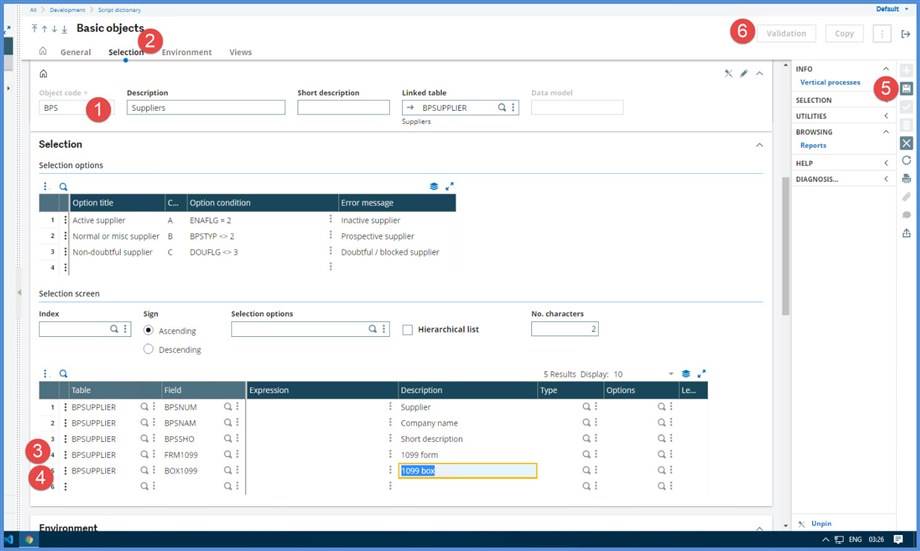Viewport: 920px width, 551px height.
Task: Open row menu for Active supplier row
Action: pos(65,220)
